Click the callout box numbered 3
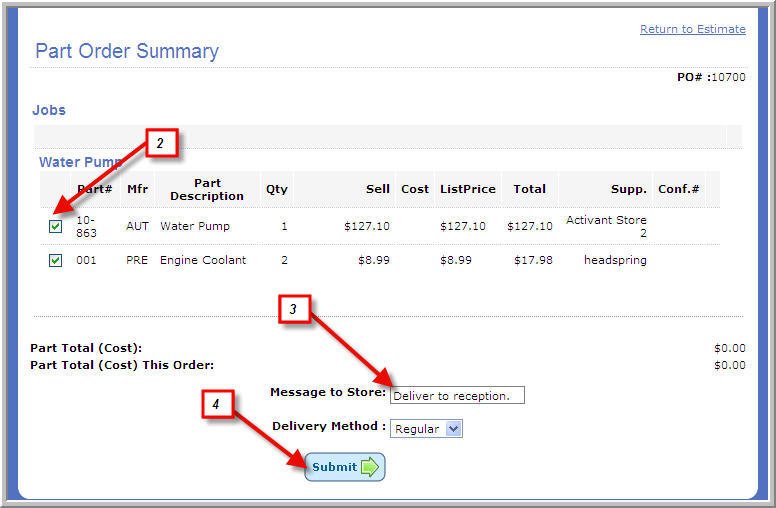 coord(293,310)
